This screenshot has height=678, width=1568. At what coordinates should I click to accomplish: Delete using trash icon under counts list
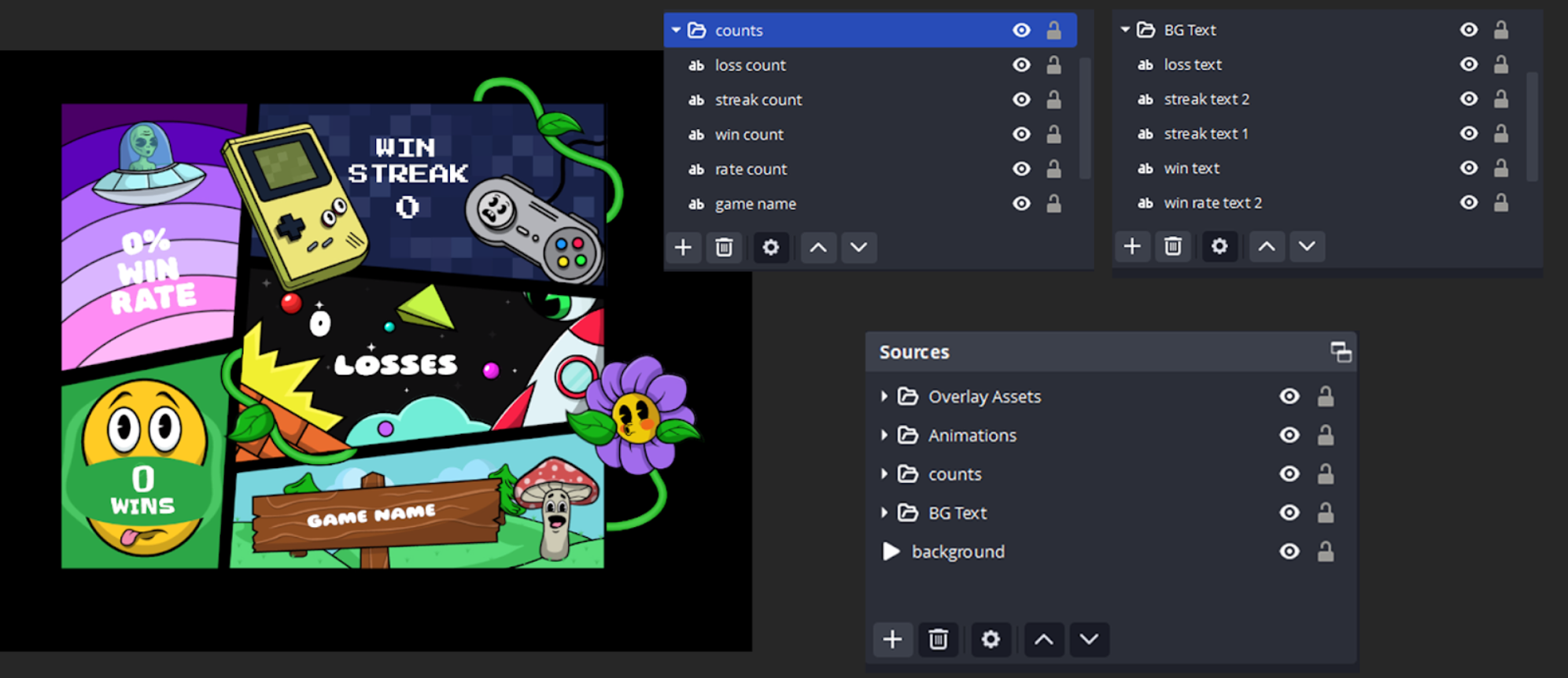pyautogui.click(x=724, y=248)
